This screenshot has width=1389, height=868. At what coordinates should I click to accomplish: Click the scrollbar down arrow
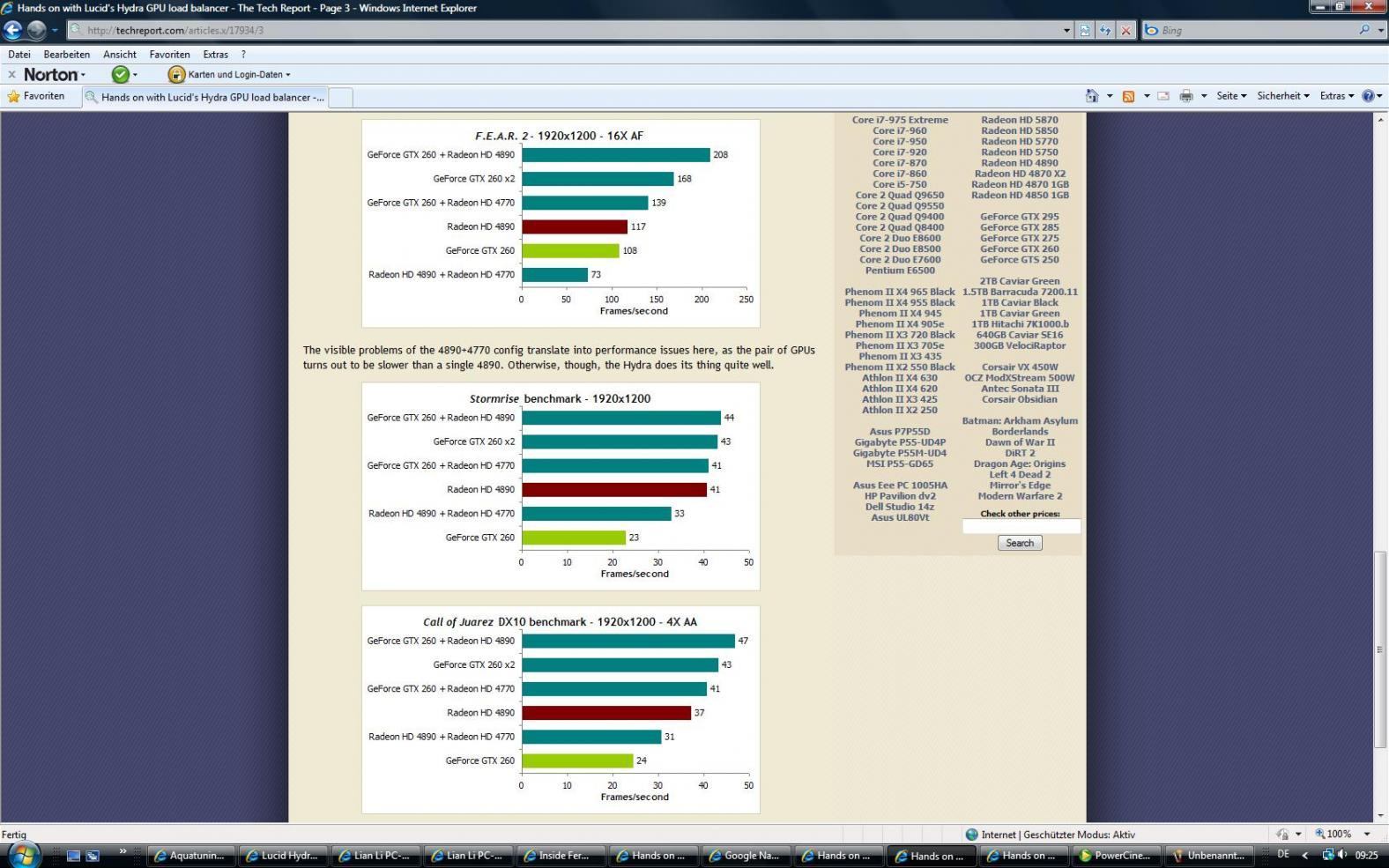click(x=1380, y=816)
